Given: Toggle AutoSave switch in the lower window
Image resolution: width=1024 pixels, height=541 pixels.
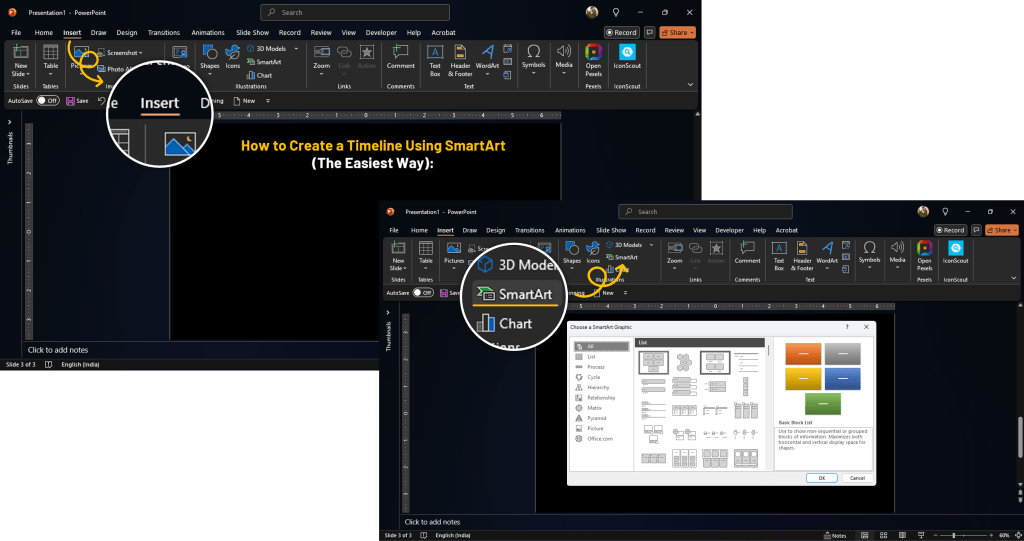Looking at the screenshot, I should [424, 293].
